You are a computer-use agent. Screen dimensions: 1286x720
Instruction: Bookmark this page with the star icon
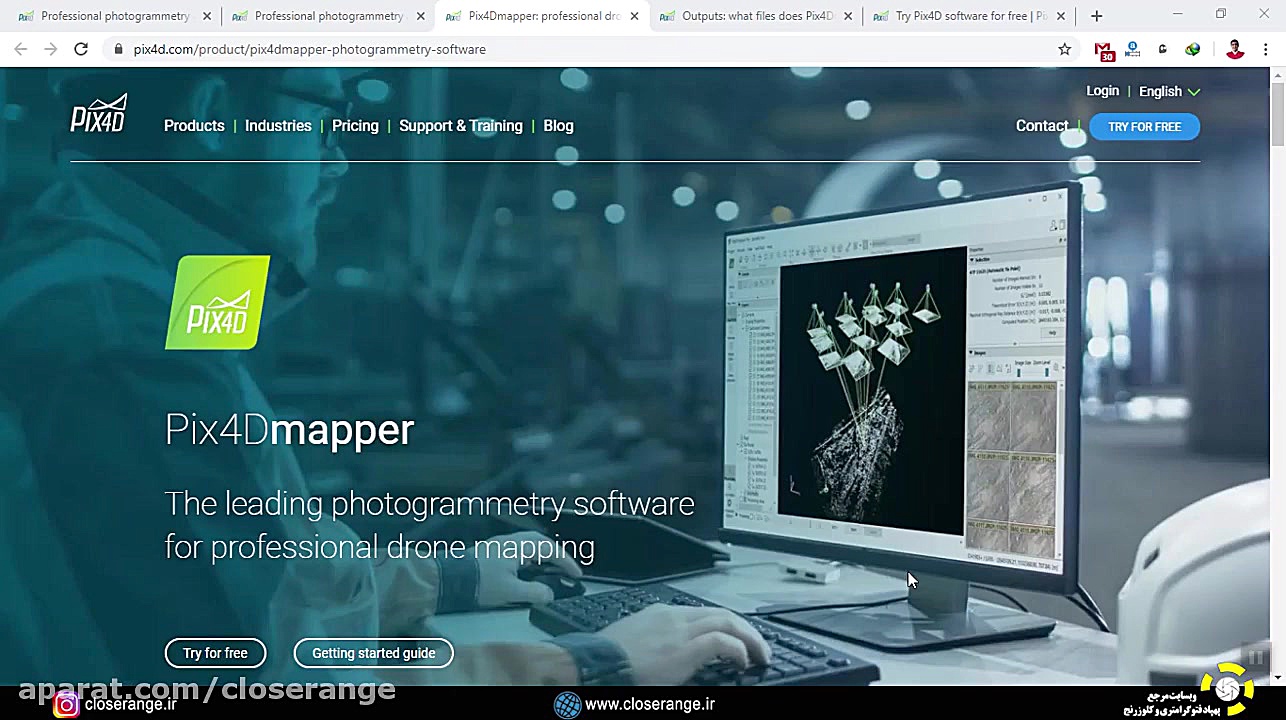[x=1064, y=49]
